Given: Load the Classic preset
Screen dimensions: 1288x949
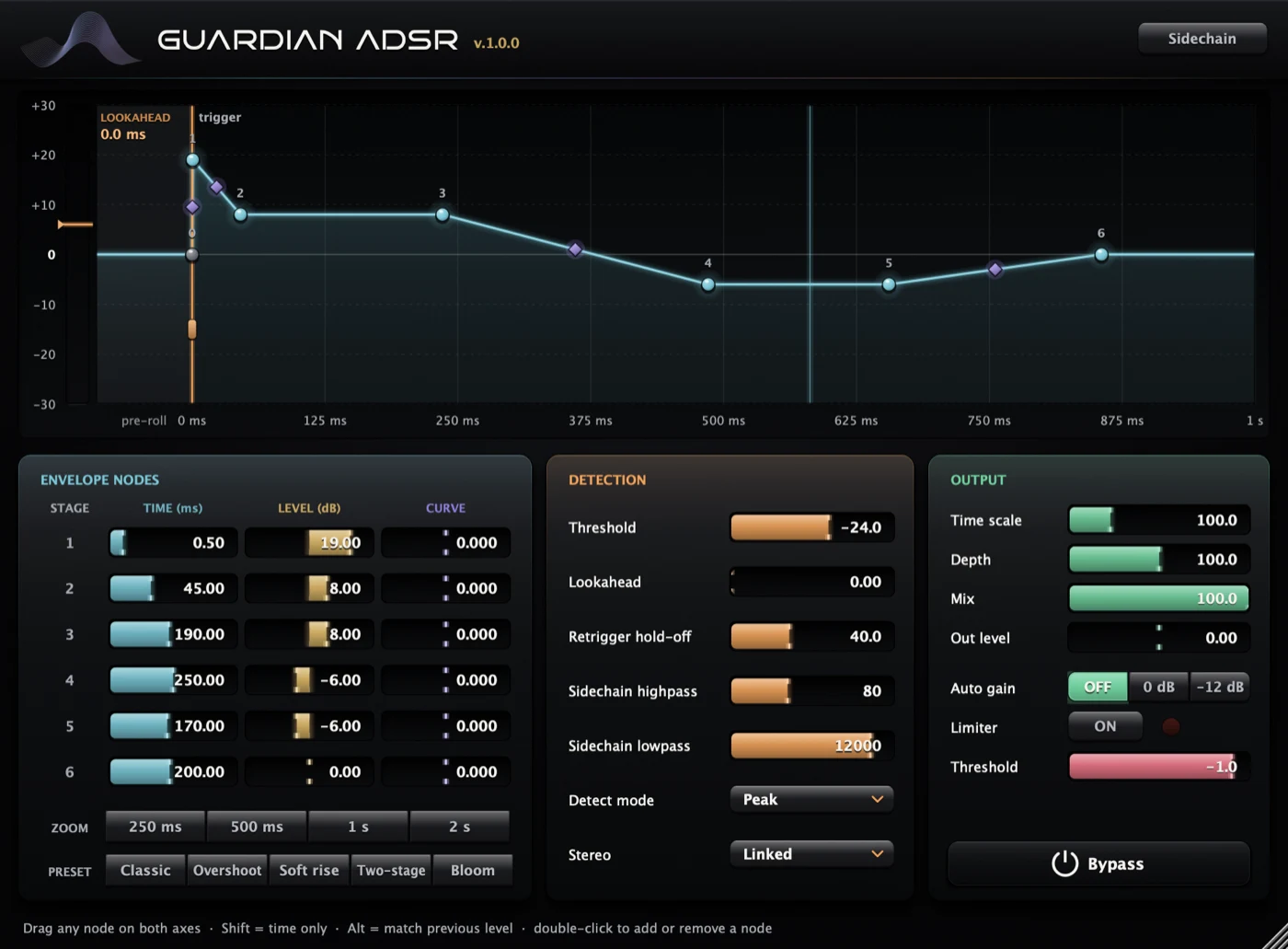Looking at the screenshot, I should (145, 870).
